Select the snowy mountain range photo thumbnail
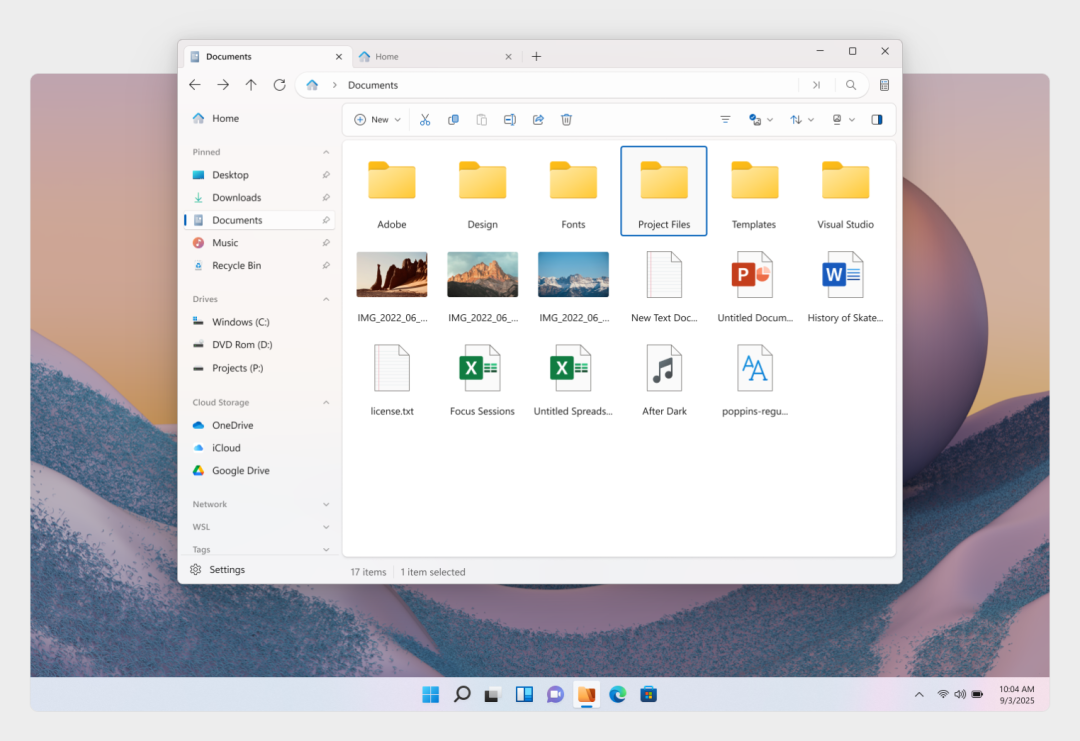Viewport: 1080px width, 741px height. point(573,274)
